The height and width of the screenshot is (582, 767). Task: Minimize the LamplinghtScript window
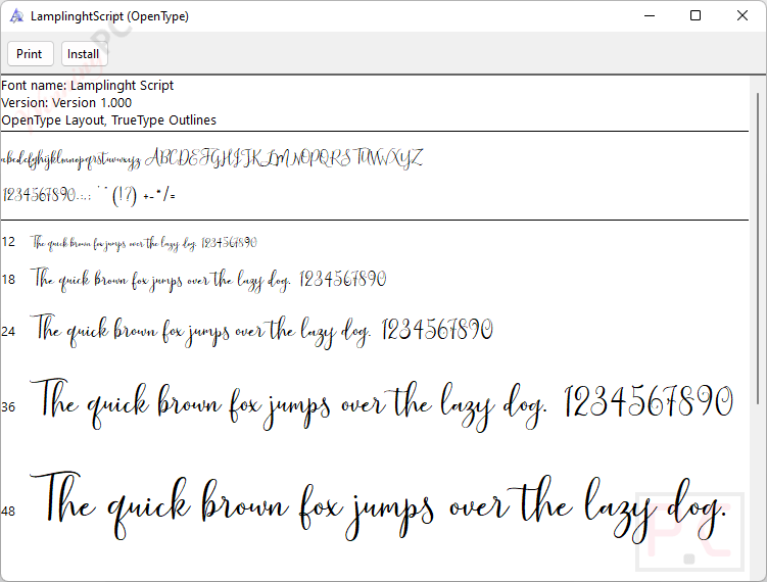(649, 16)
